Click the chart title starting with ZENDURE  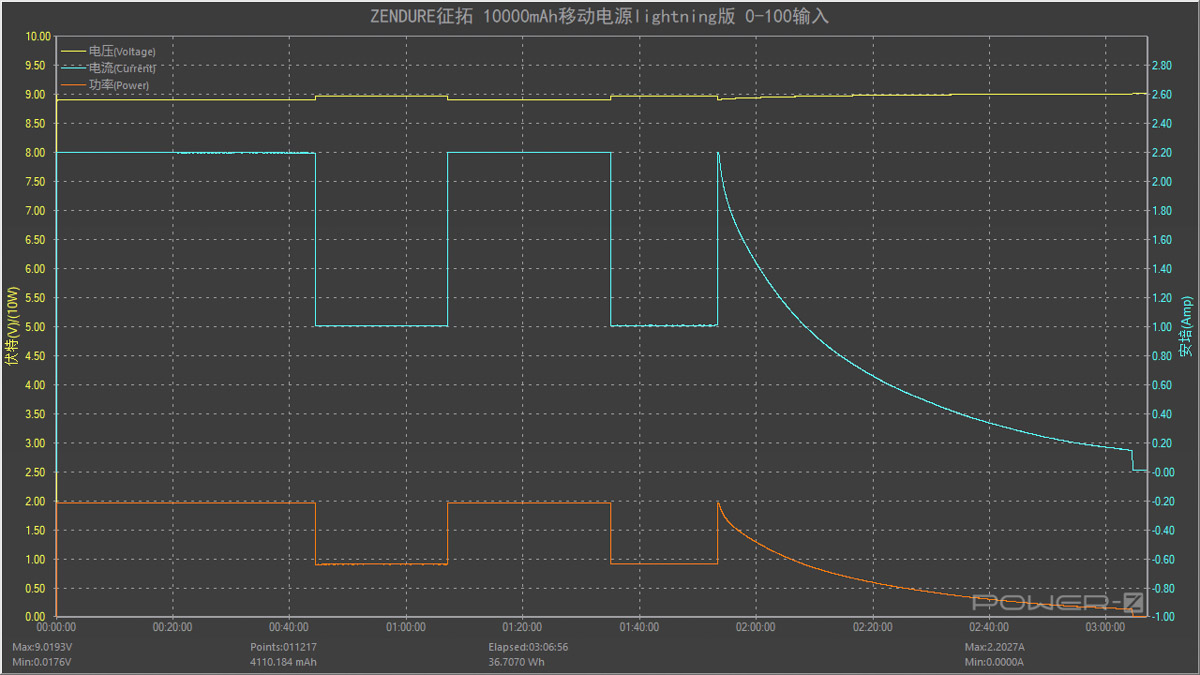tap(600, 17)
